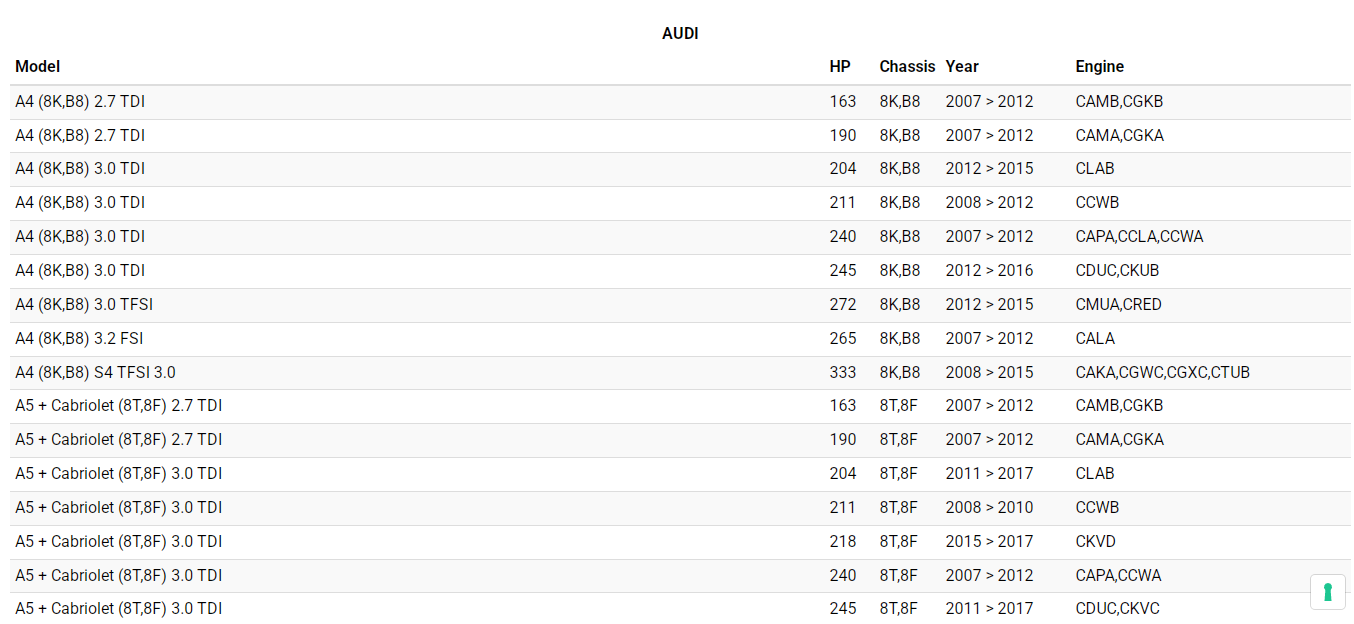The image size is (1354, 624).
Task: Select the A4 3.0 TFSI model row
Action: tap(84, 305)
